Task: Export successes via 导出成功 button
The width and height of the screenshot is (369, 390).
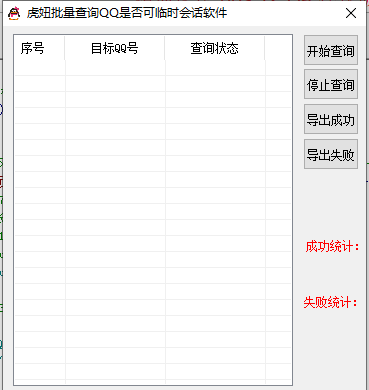Action: click(331, 119)
